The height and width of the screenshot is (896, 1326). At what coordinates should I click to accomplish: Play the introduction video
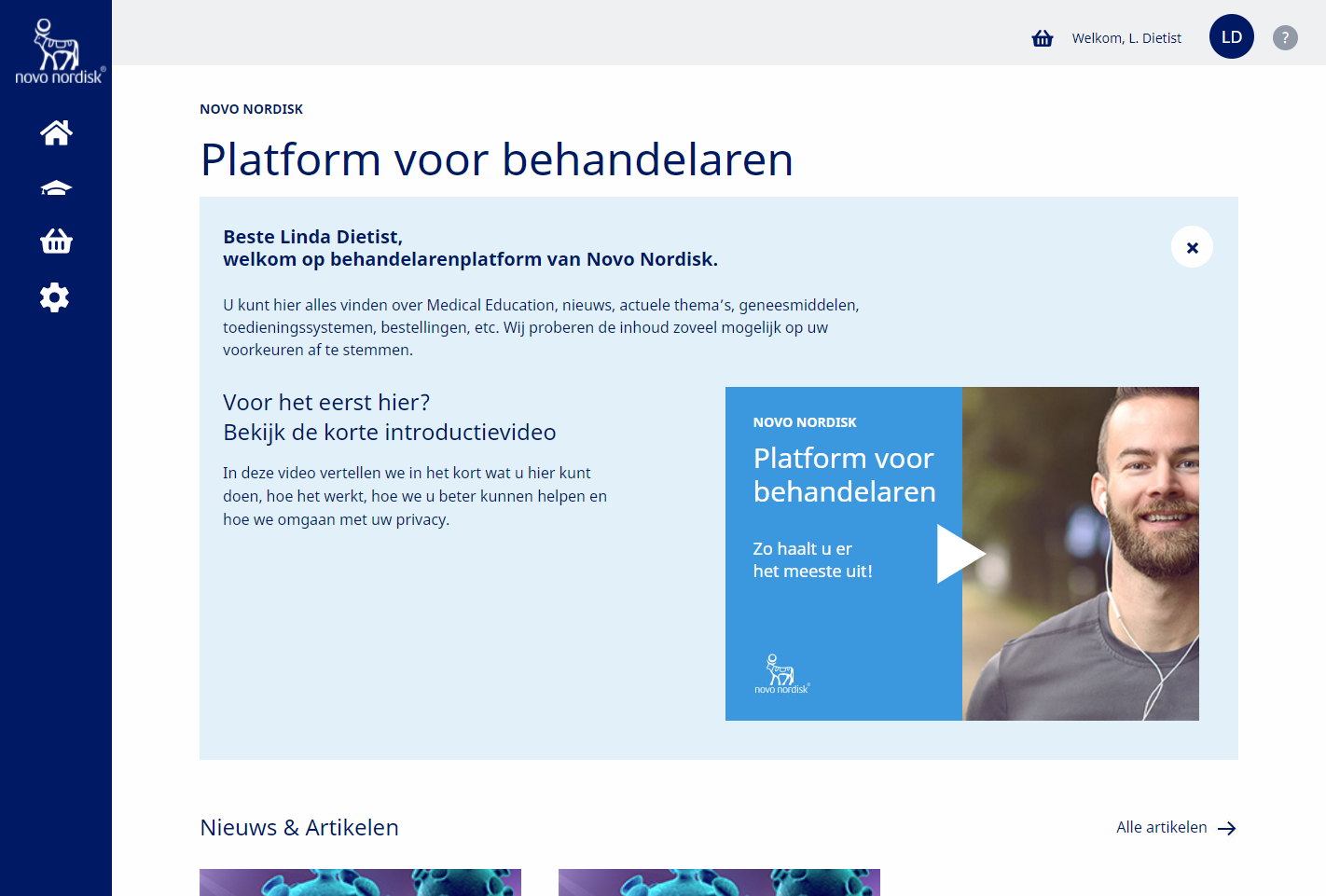(960, 554)
